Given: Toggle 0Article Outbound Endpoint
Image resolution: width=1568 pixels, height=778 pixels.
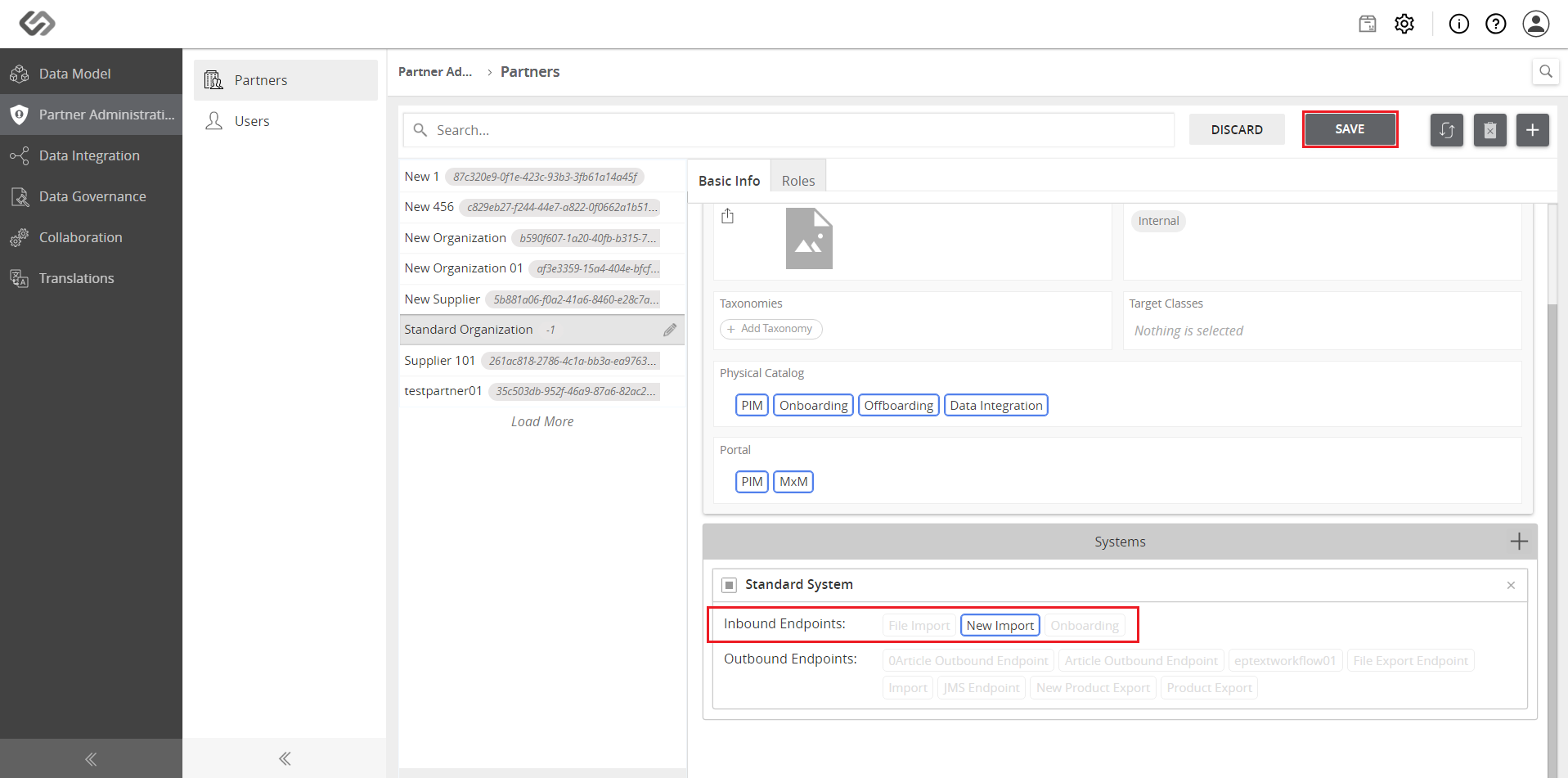Looking at the screenshot, I should coord(968,661).
